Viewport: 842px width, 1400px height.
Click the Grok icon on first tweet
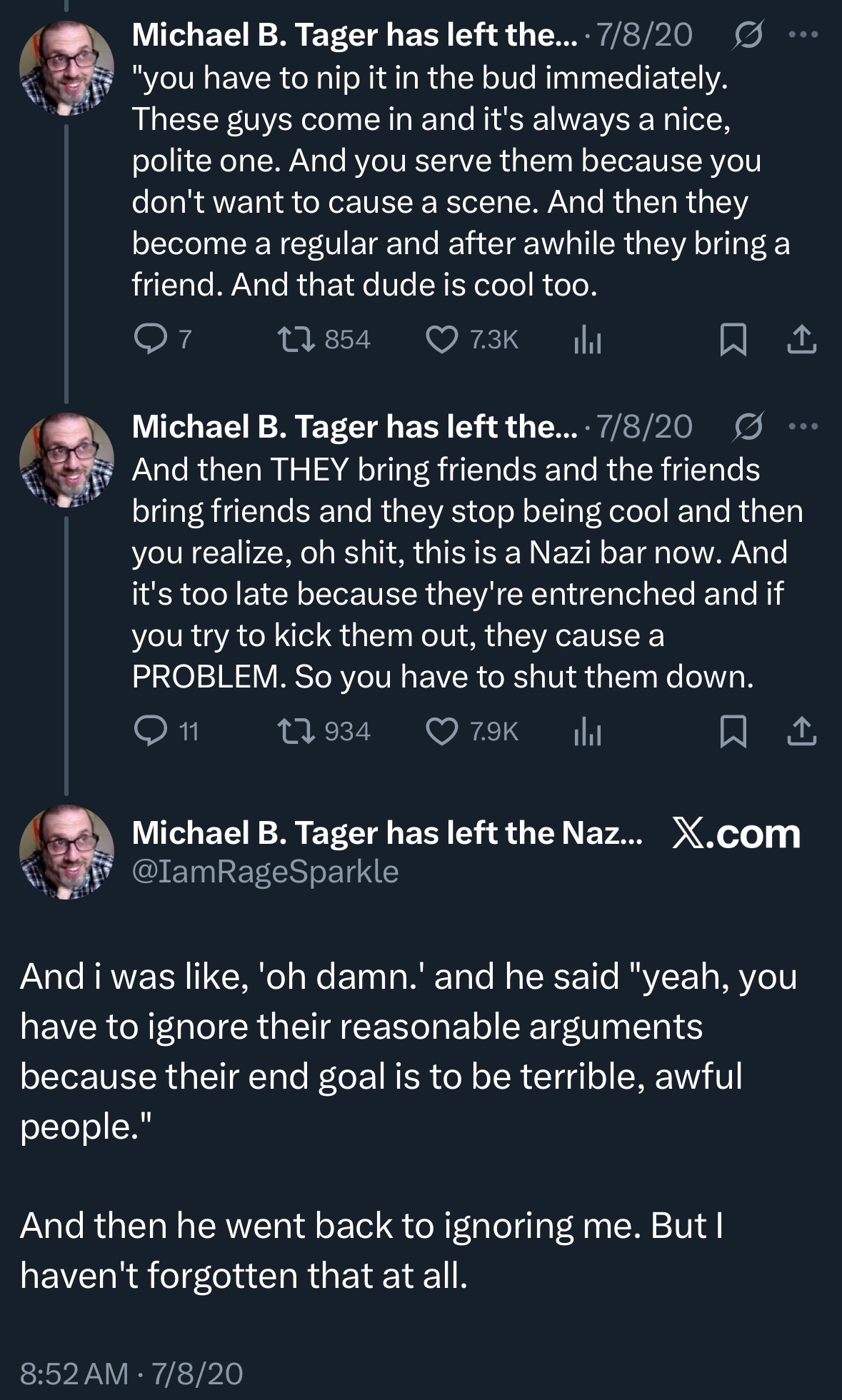748,34
